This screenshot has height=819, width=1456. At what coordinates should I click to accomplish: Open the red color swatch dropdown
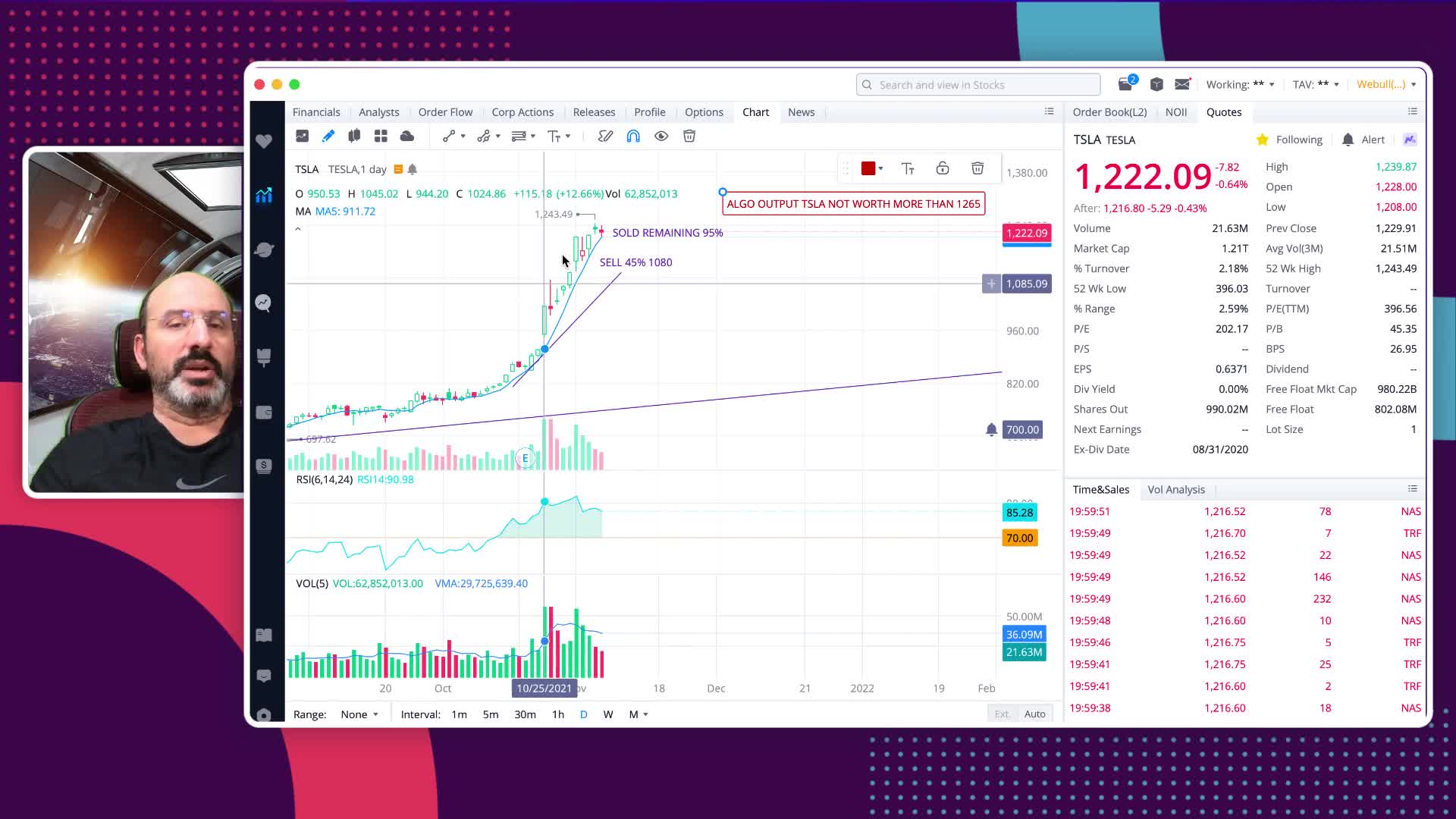click(880, 168)
